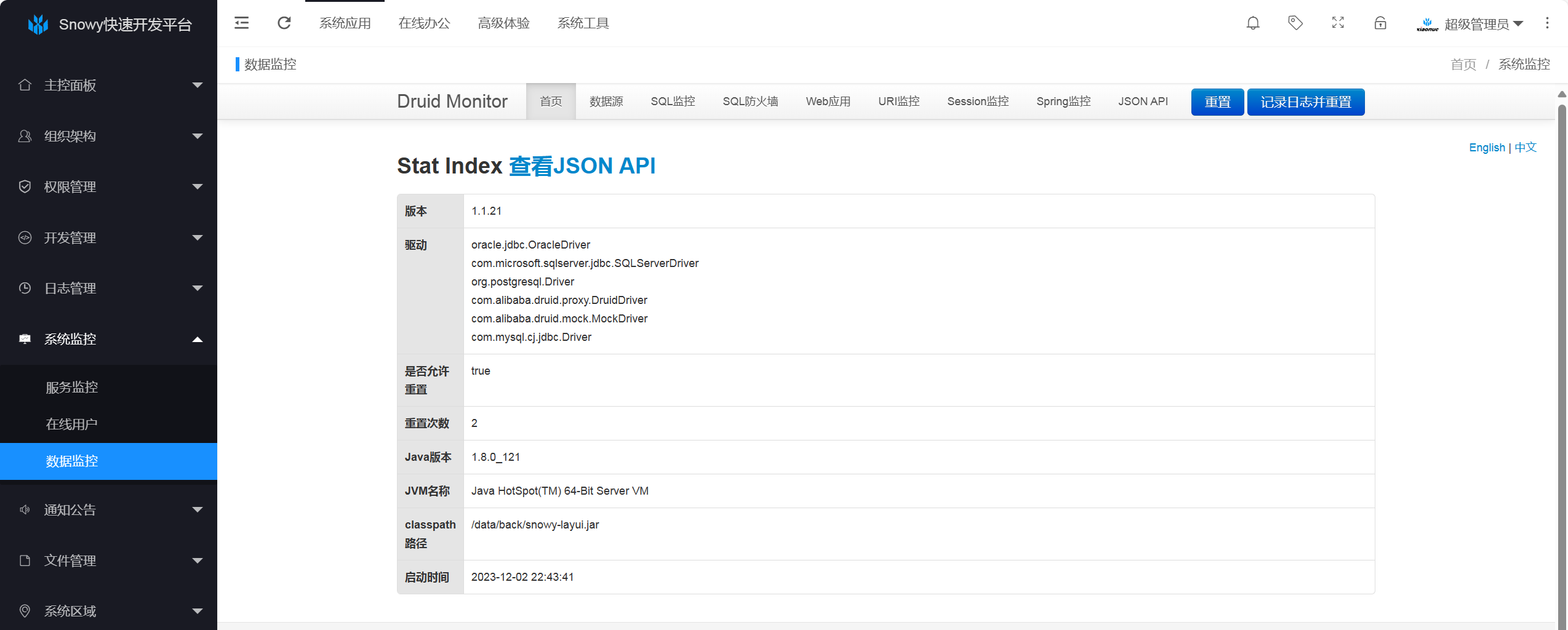
Task: Switch language to English
Action: click(x=1487, y=148)
